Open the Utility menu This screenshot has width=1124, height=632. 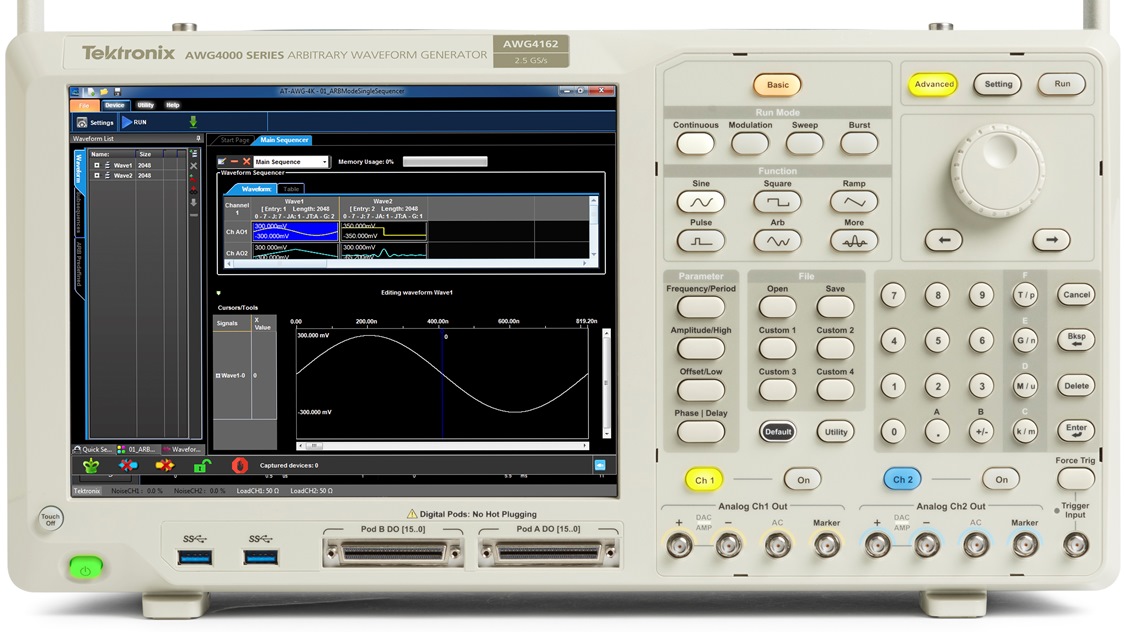point(145,105)
